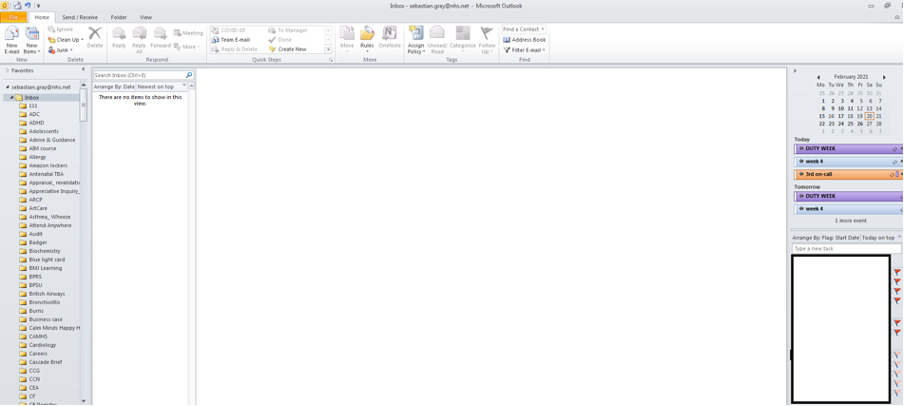Create a New E-mail
The width and height of the screenshot is (904, 406).
[x=12, y=40]
